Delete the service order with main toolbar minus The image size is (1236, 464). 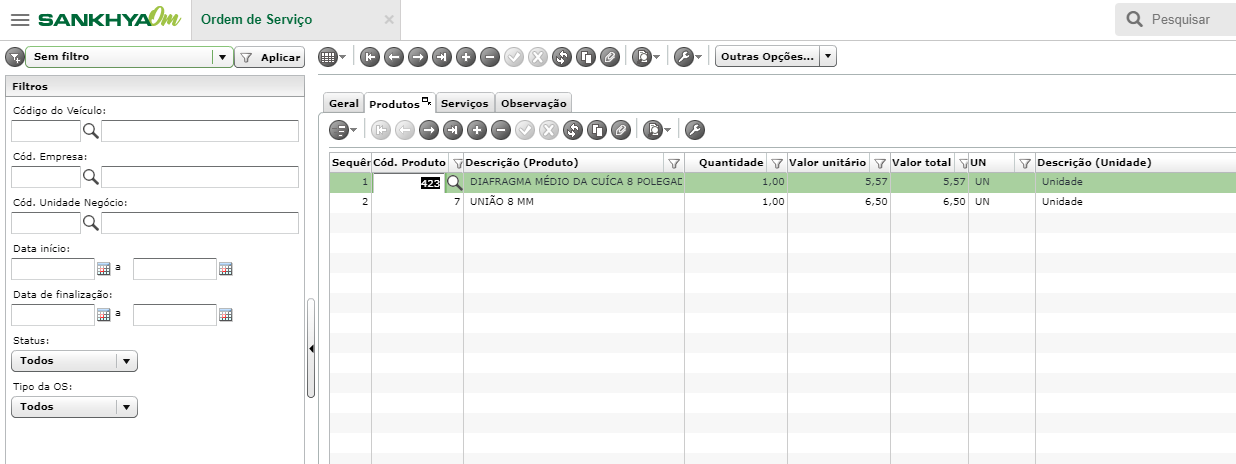(x=490, y=57)
